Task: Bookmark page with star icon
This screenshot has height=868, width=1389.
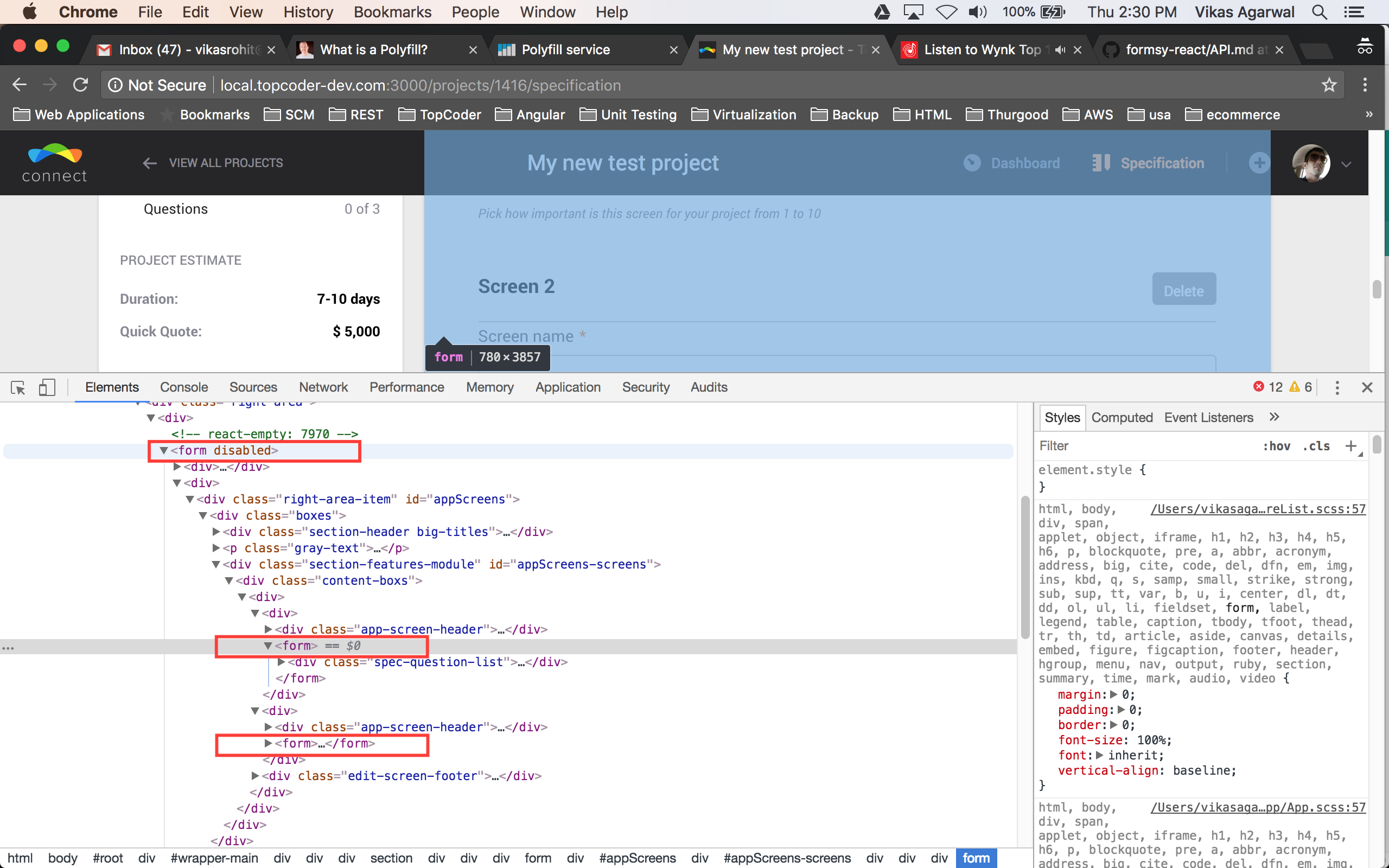Action: [x=1329, y=85]
